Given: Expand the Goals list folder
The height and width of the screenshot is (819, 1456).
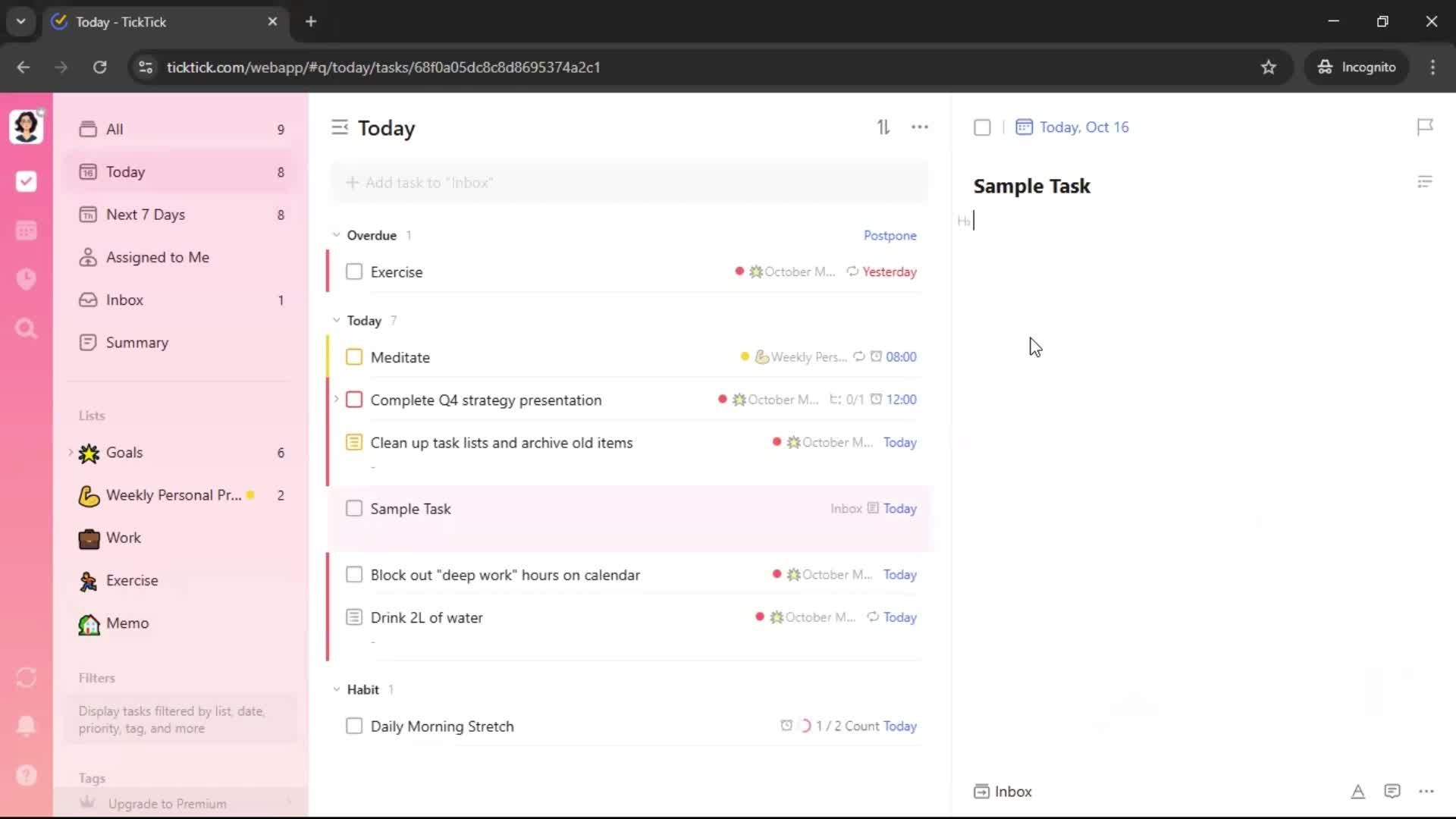Looking at the screenshot, I should click(x=71, y=453).
